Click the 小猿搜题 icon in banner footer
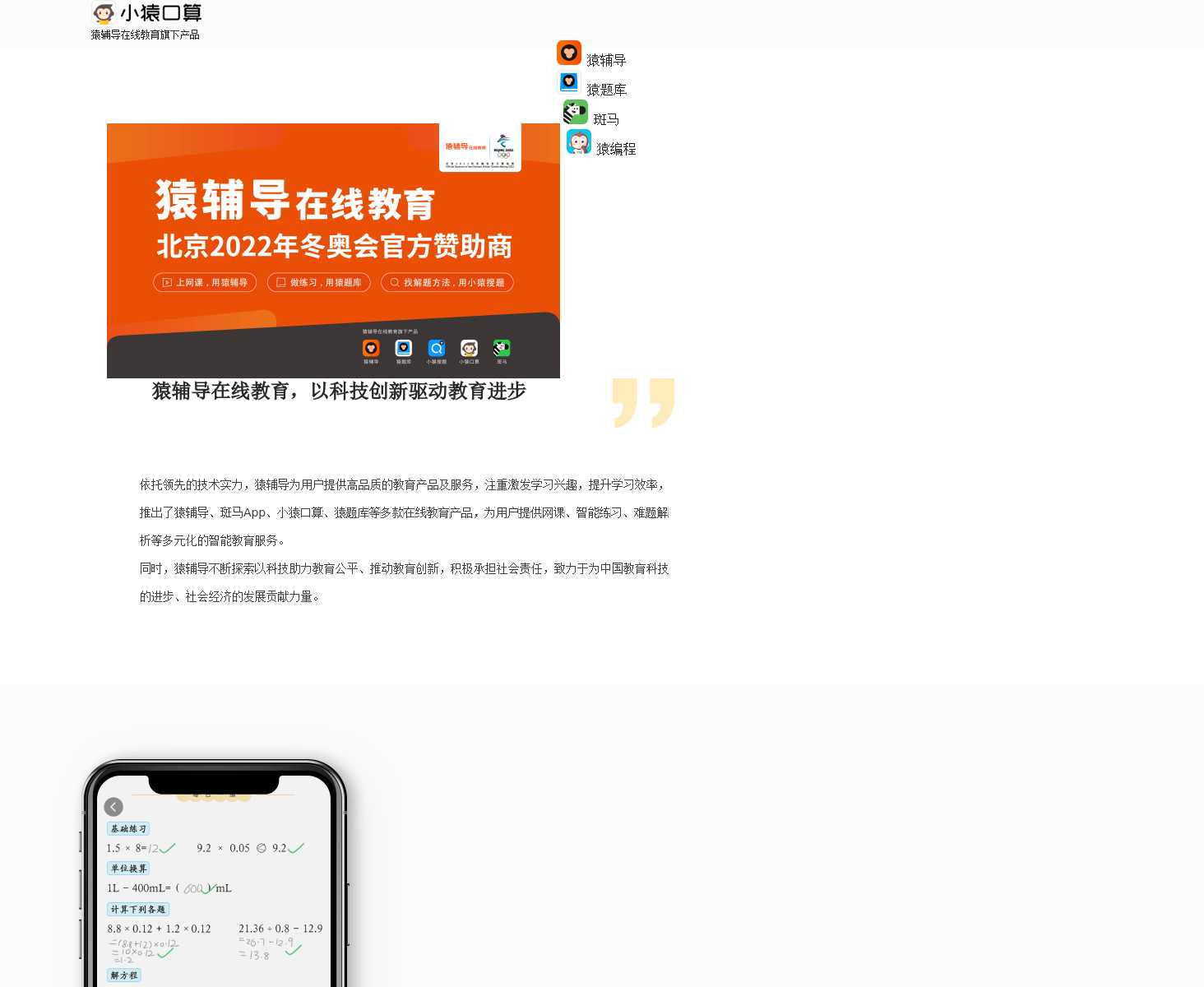1204x987 pixels. click(x=436, y=349)
